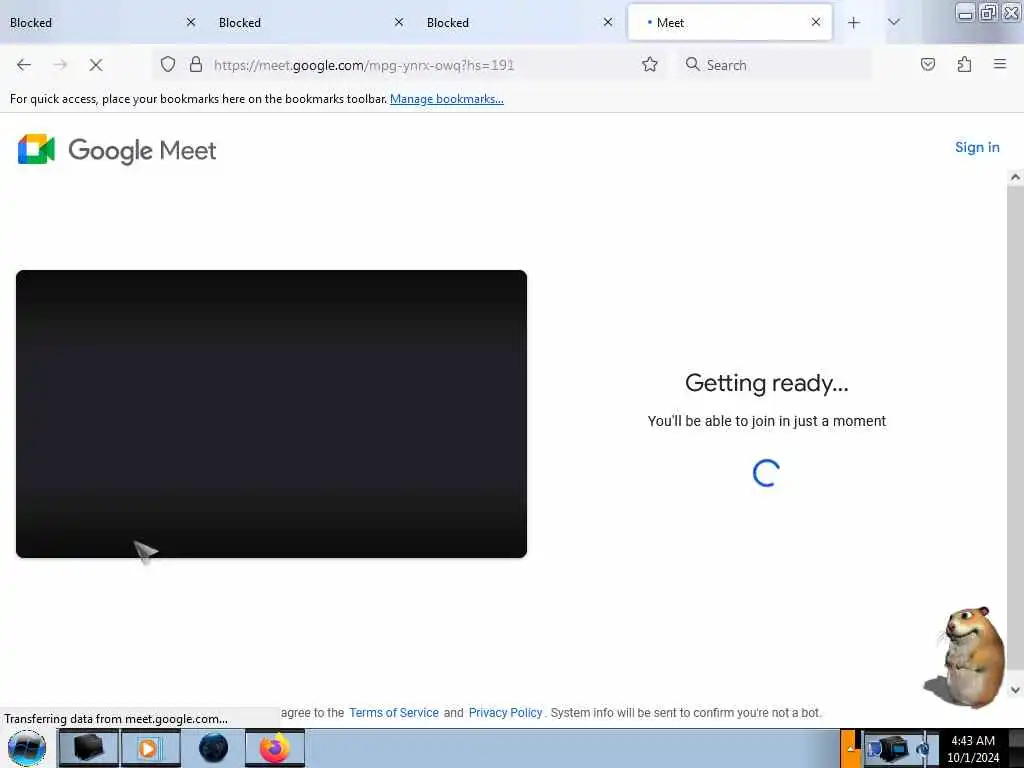Open the media player taskbar icon

pyautogui.click(x=149, y=748)
